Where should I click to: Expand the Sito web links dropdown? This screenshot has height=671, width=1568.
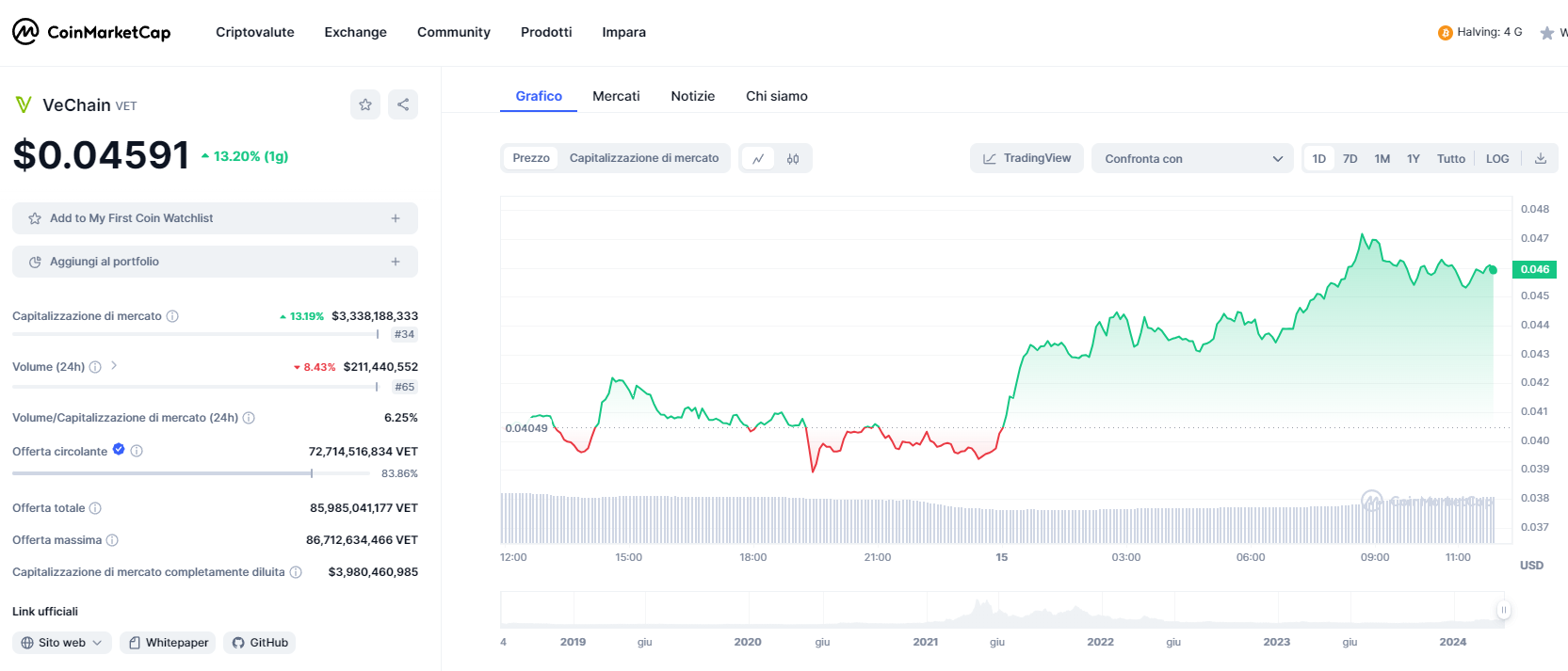[62, 643]
